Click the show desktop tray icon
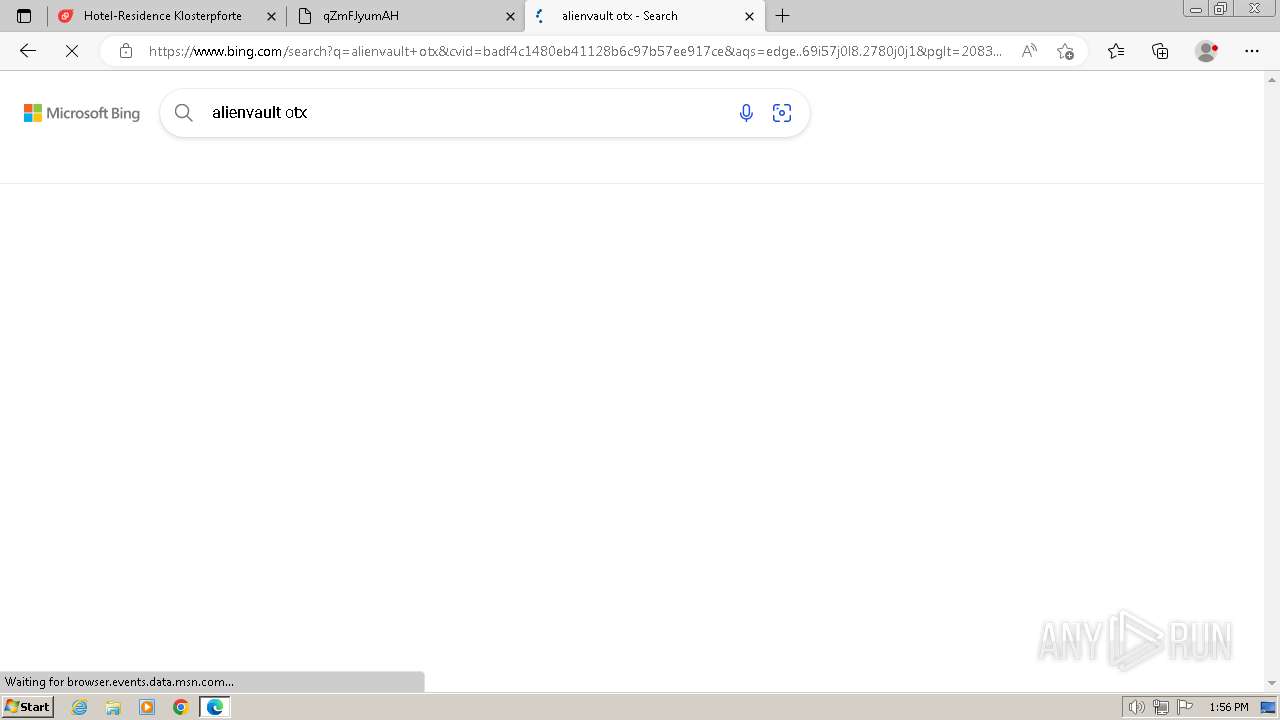 [1268, 707]
